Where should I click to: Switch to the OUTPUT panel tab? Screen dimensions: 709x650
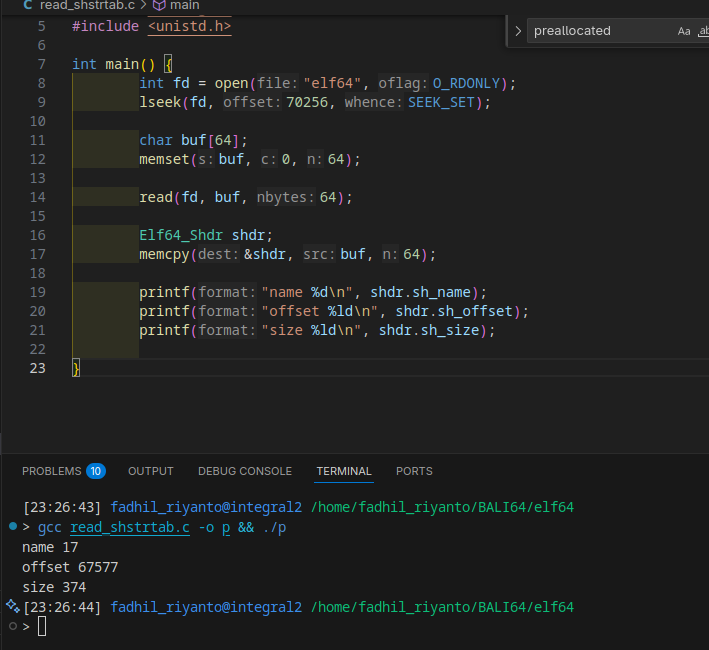pyautogui.click(x=150, y=471)
